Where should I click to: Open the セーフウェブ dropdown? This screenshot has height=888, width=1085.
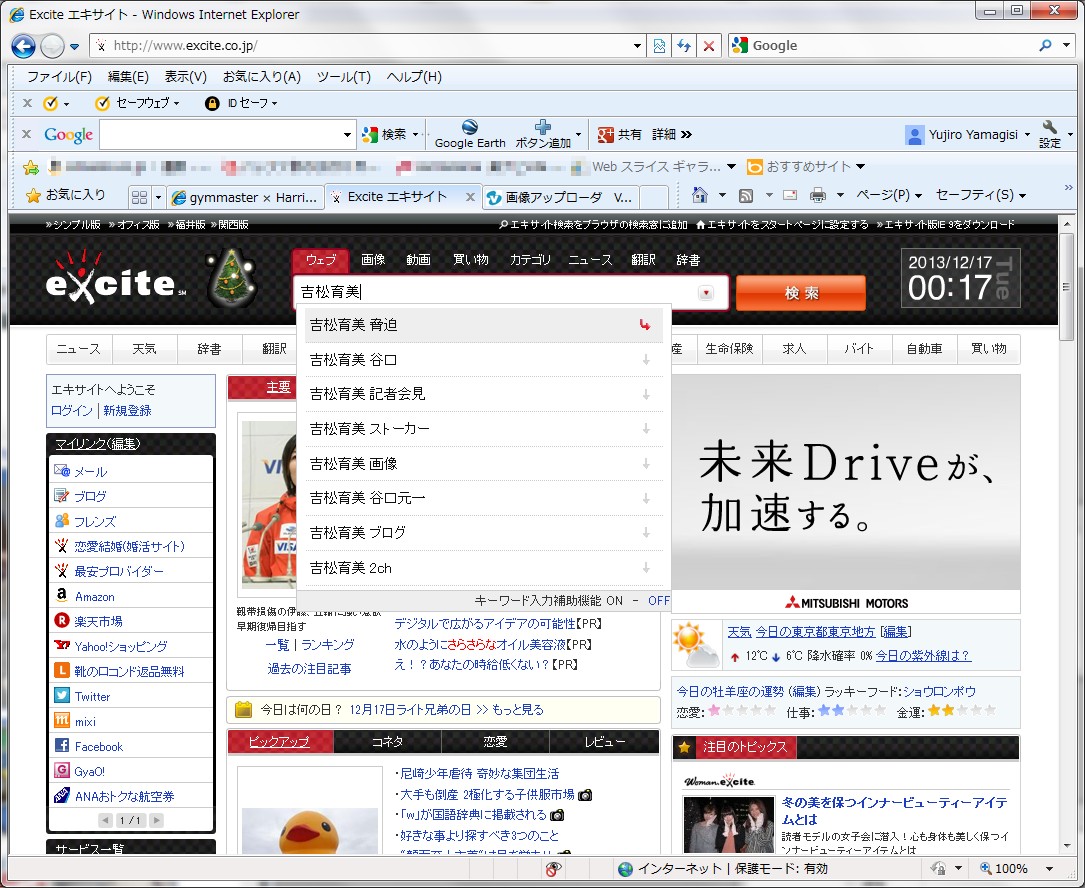pos(176,103)
